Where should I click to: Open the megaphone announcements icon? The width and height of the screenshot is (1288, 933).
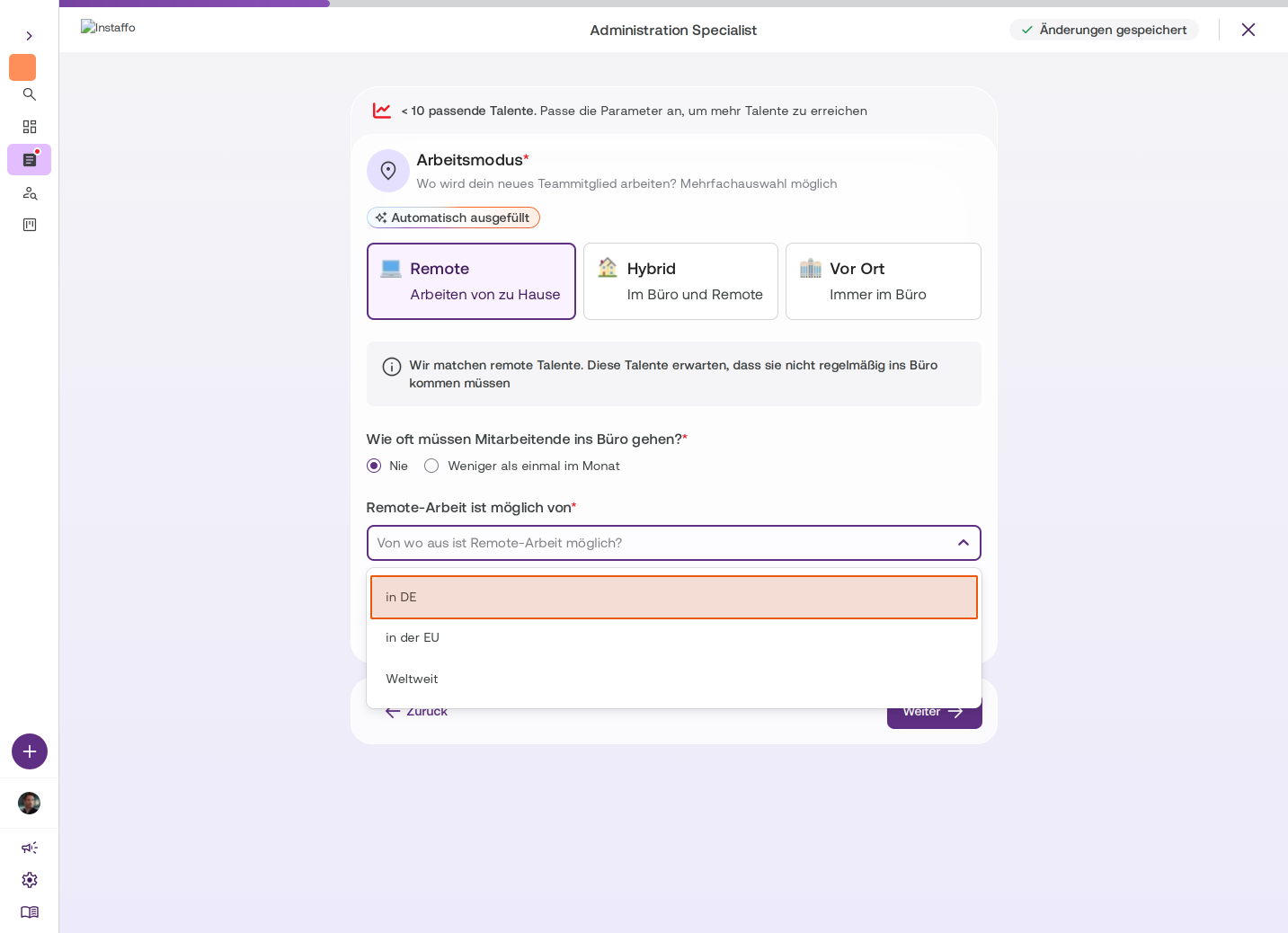(x=29, y=848)
